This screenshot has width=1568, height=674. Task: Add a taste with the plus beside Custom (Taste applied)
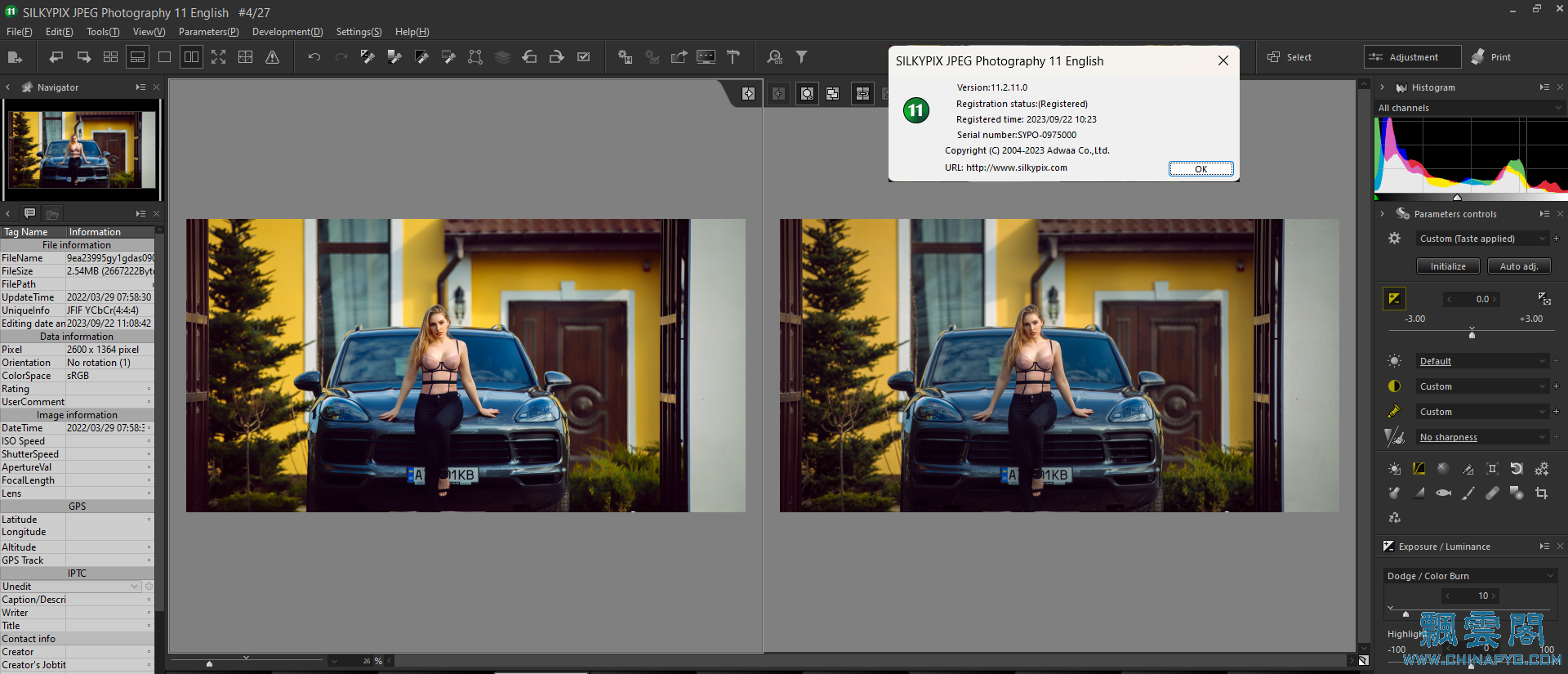[1556, 239]
